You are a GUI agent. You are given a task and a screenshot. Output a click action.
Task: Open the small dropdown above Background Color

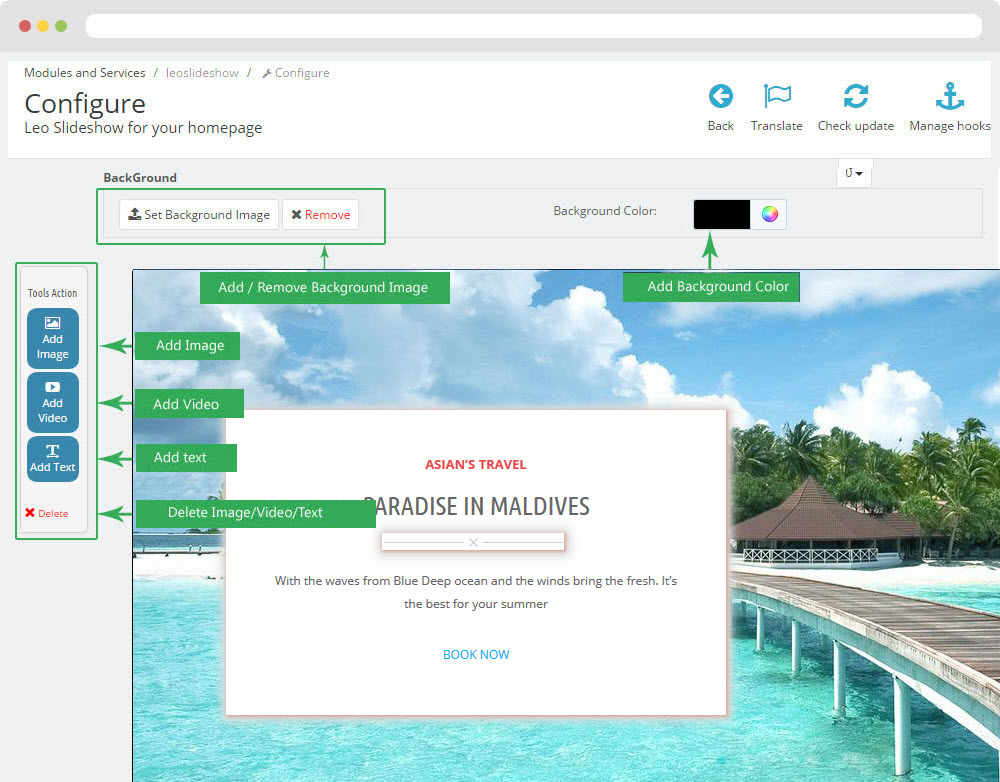(854, 173)
